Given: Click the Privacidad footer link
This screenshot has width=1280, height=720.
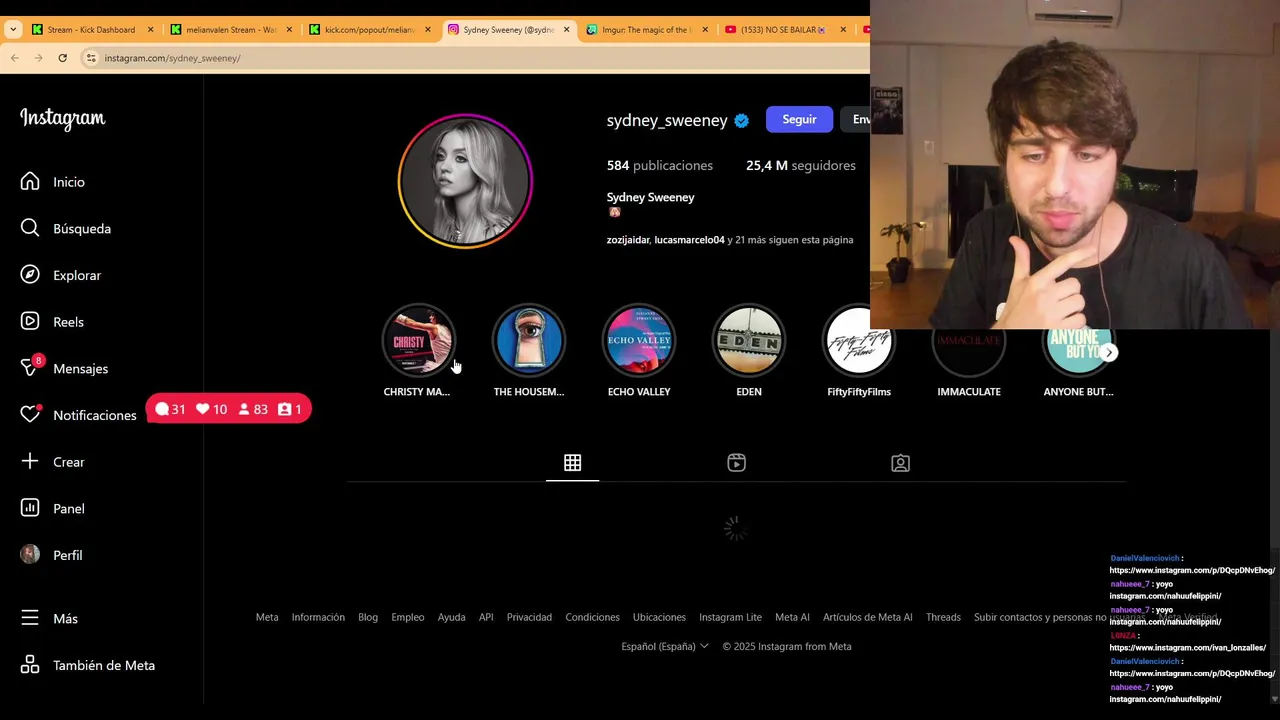Looking at the screenshot, I should (529, 617).
